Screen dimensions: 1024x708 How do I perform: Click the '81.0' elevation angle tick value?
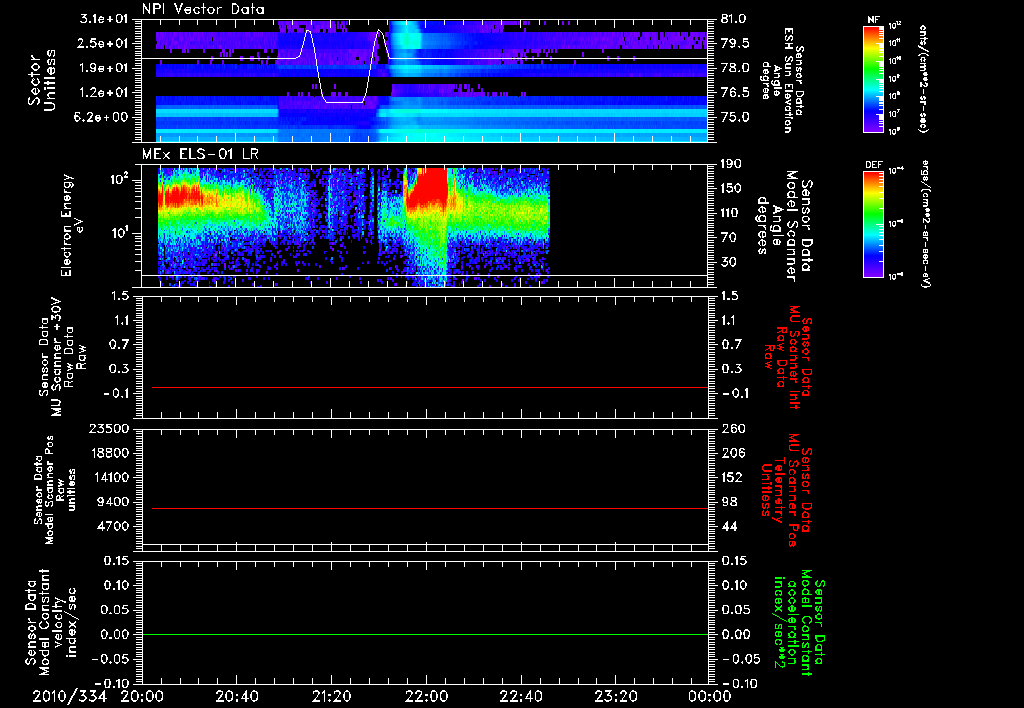[734, 19]
